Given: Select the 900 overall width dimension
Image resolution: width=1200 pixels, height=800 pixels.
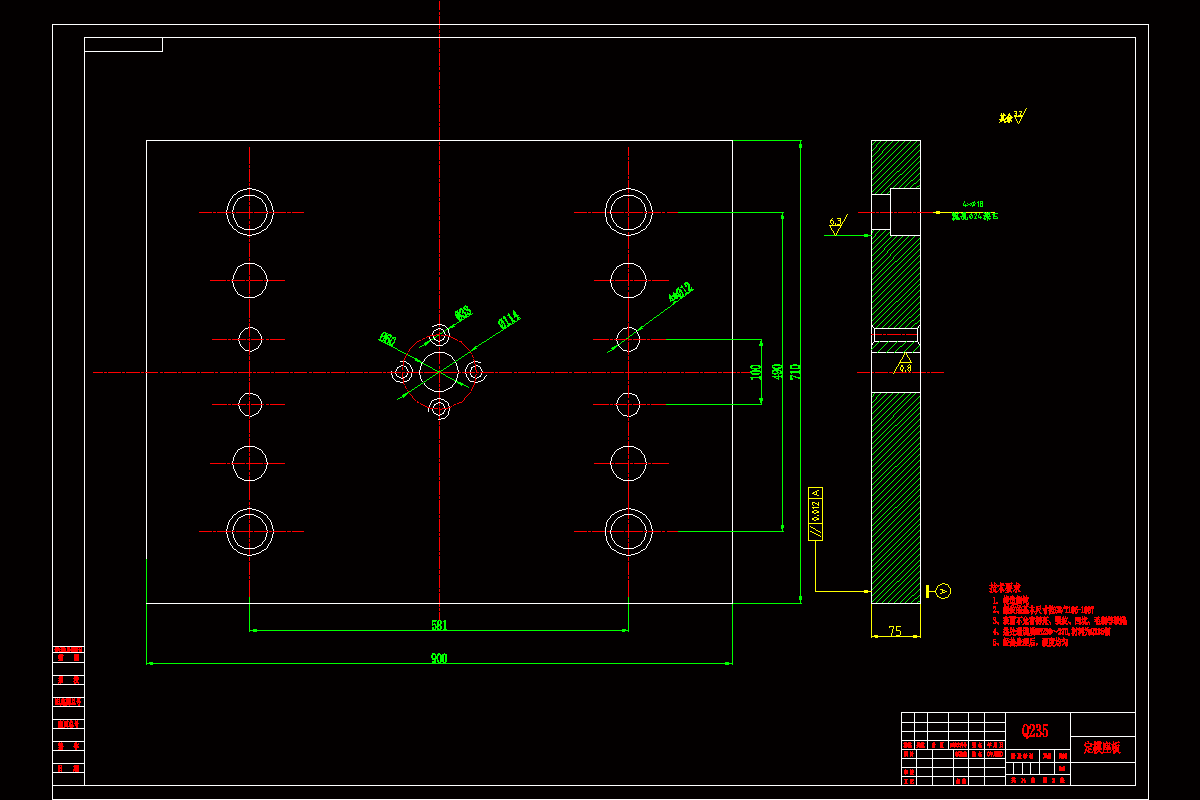Looking at the screenshot, I should point(439,658).
